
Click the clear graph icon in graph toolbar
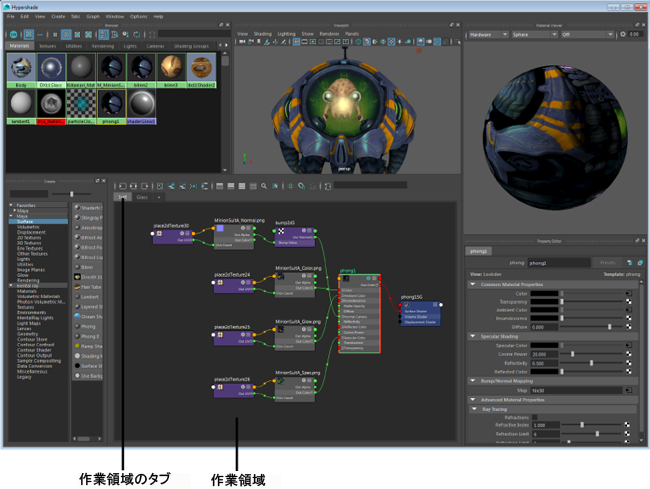click(160, 186)
